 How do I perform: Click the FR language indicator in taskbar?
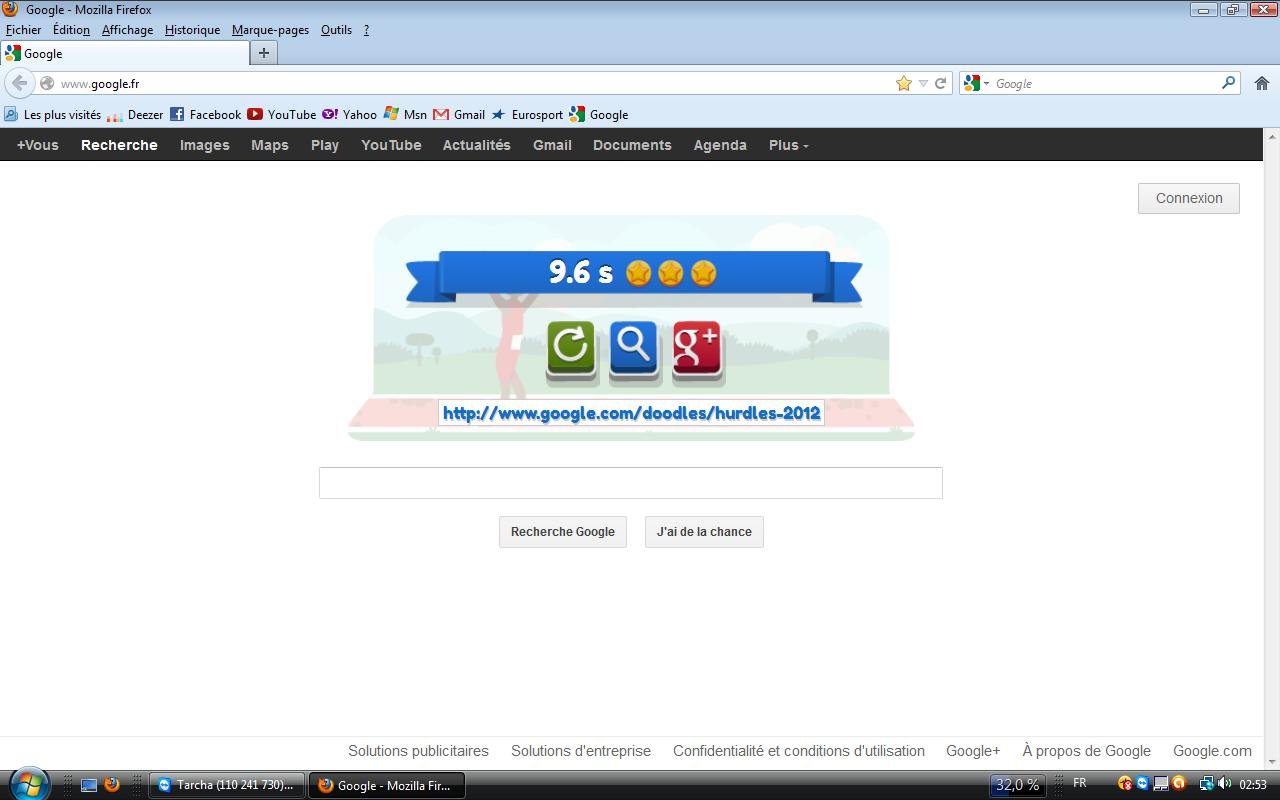tap(1080, 783)
